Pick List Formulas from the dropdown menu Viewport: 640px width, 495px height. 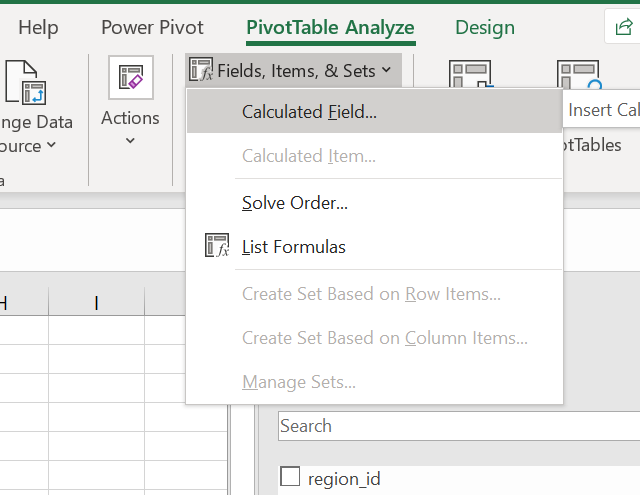pyautogui.click(x=294, y=246)
